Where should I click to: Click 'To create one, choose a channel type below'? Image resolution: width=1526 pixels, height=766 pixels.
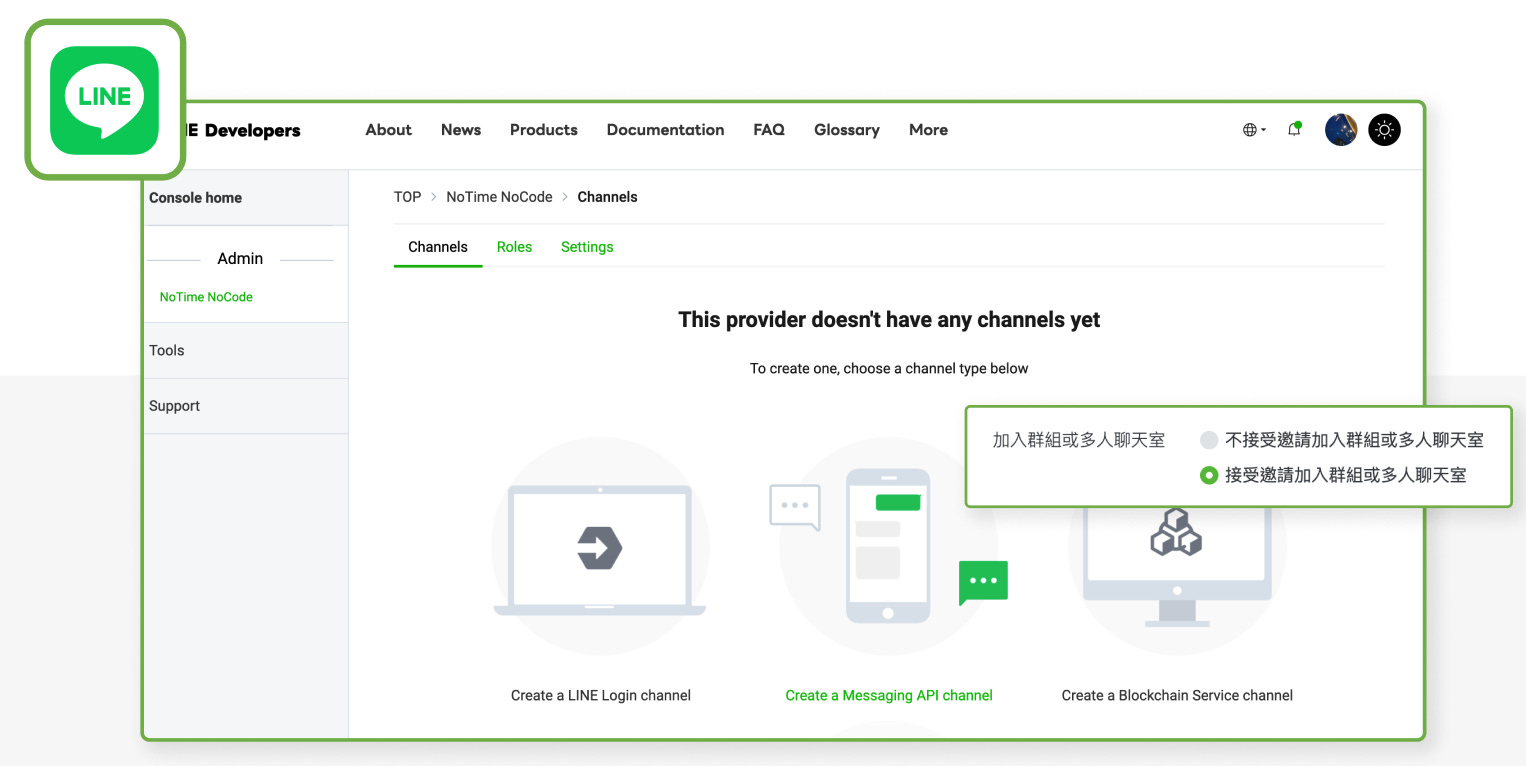pos(889,368)
